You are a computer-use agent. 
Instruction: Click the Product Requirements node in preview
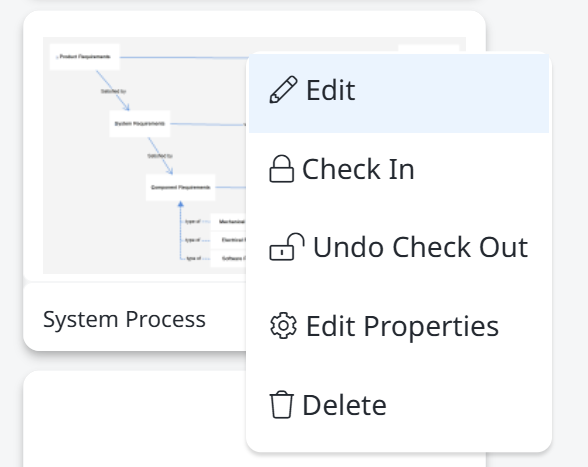point(85,57)
